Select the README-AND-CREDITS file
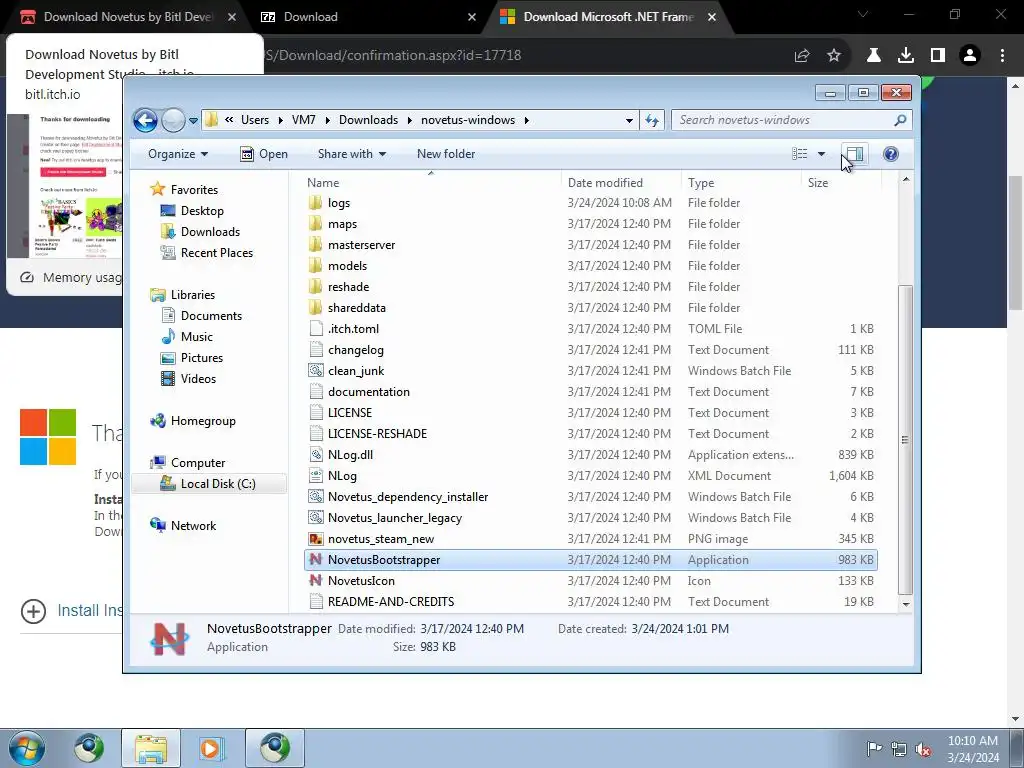The width and height of the screenshot is (1024, 768). 391,601
